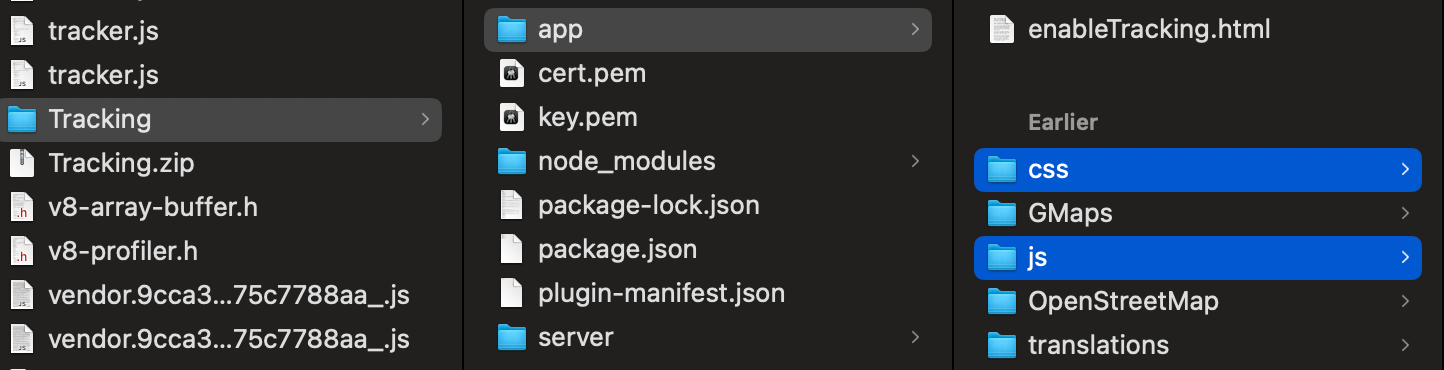Expand the app folder chevron
1444x370 pixels.
[915, 30]
